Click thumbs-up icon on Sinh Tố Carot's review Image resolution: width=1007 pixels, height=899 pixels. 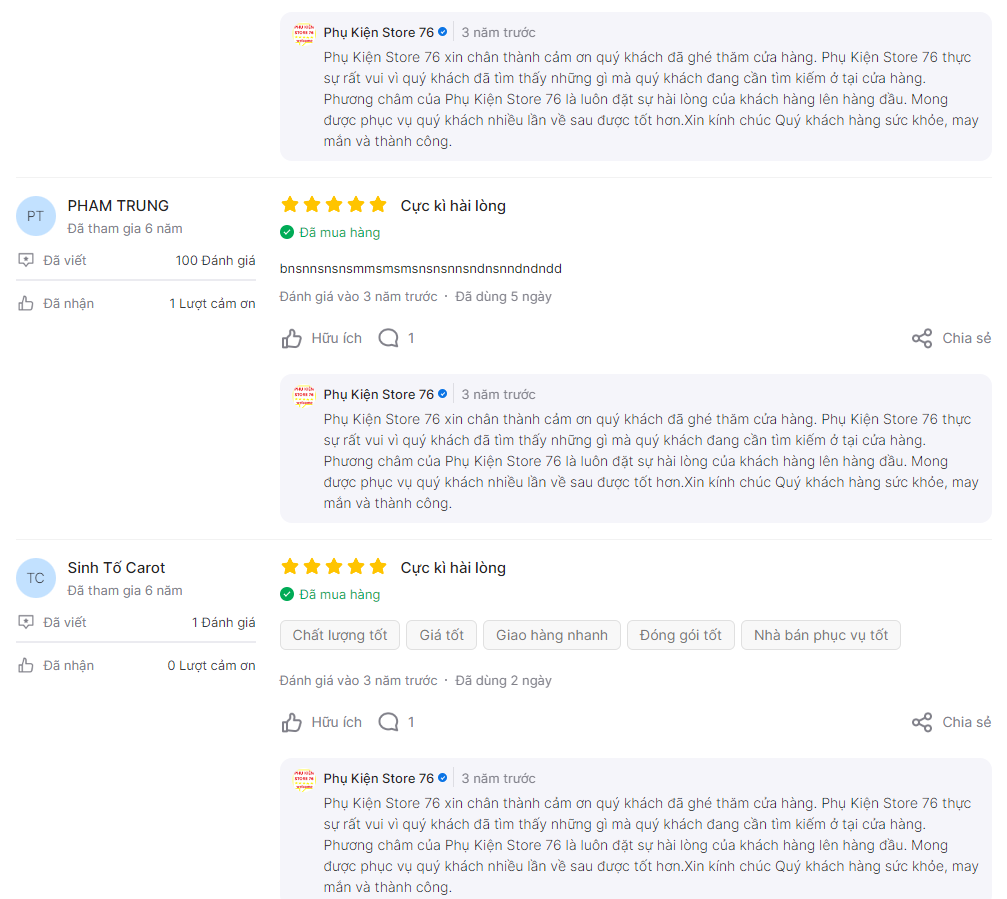(291, 722)
